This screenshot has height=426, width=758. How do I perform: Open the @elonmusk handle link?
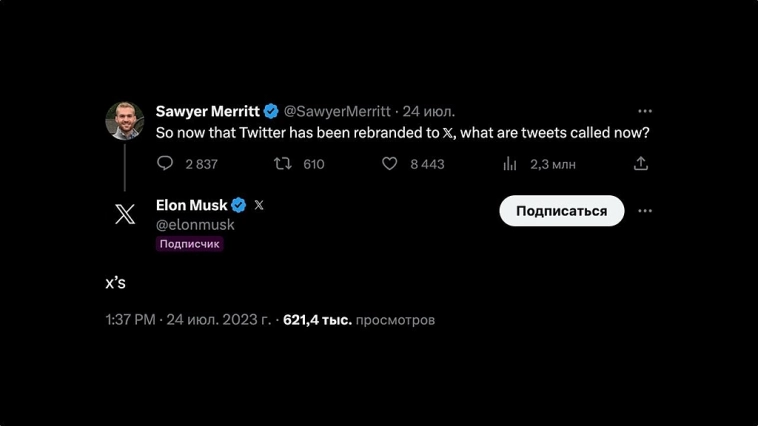click(195, 225)
